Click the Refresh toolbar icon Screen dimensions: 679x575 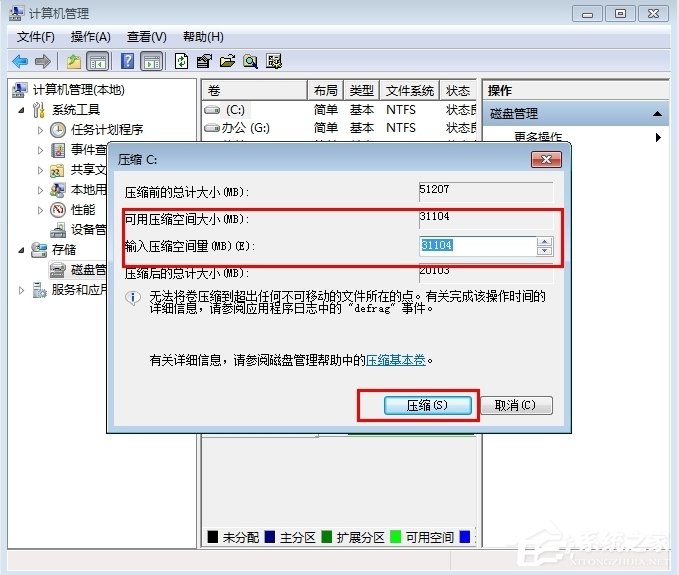tap(181, 61)
